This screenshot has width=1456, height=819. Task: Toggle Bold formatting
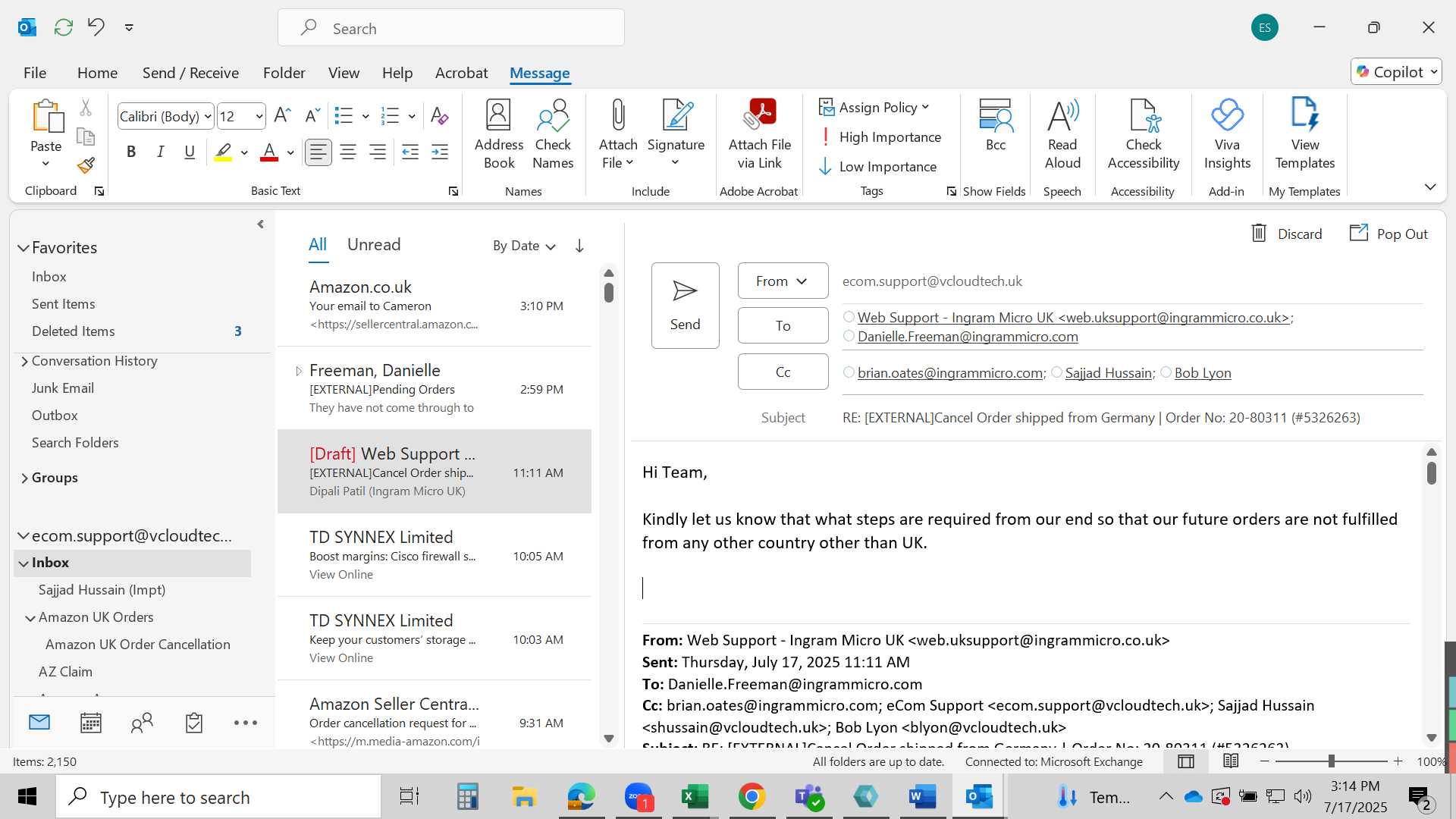(131, 152)
